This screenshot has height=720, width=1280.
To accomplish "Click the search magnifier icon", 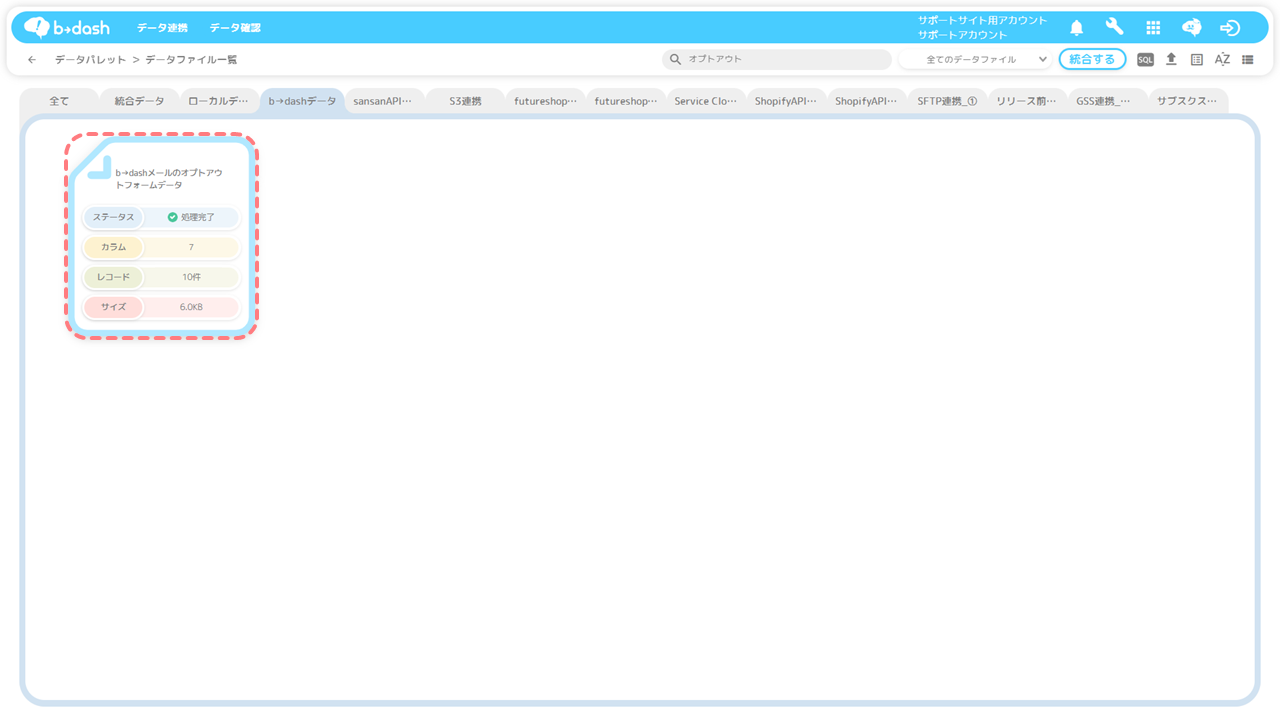I will tap(675, 59).
